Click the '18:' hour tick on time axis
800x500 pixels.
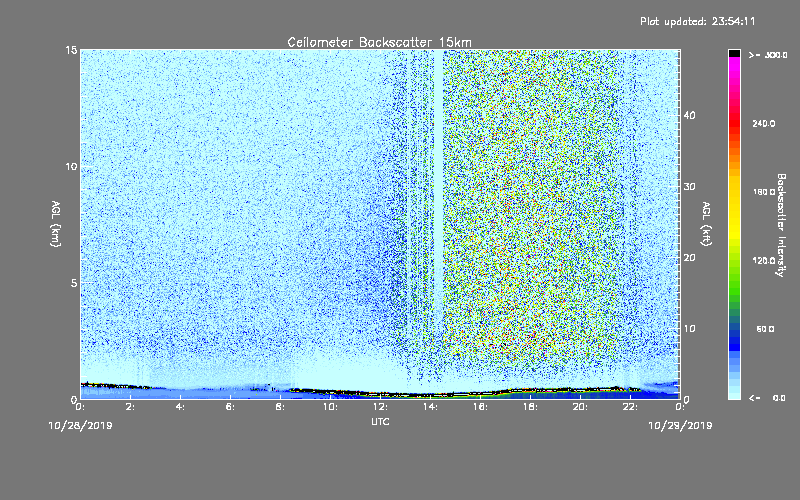tap(531, 407)
